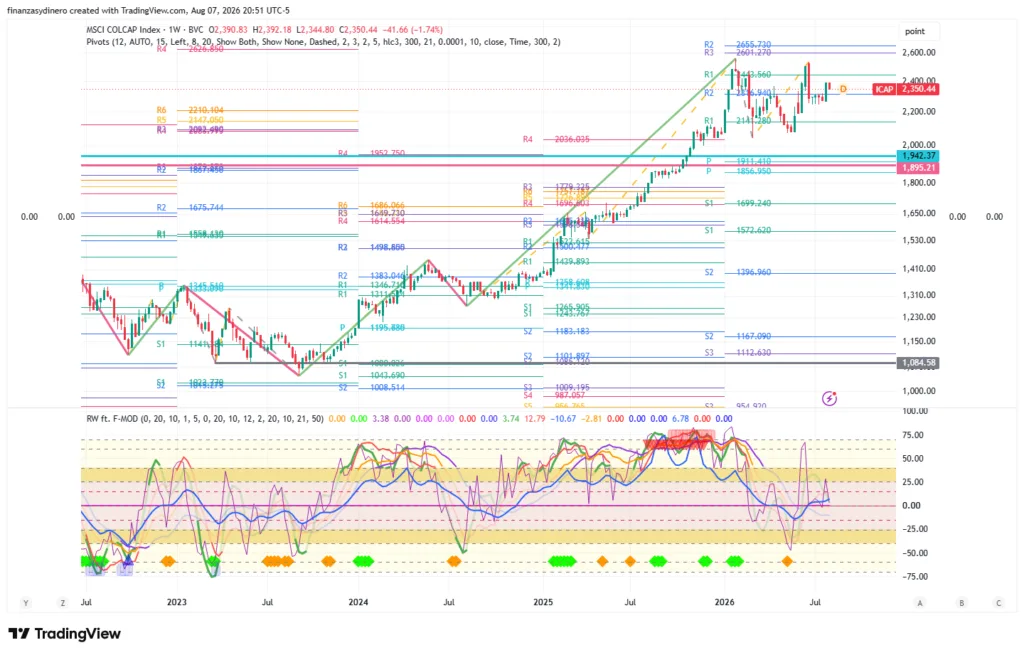
Task: Click the Pivots indicator legend line
Action: click(x=323, y=42)
